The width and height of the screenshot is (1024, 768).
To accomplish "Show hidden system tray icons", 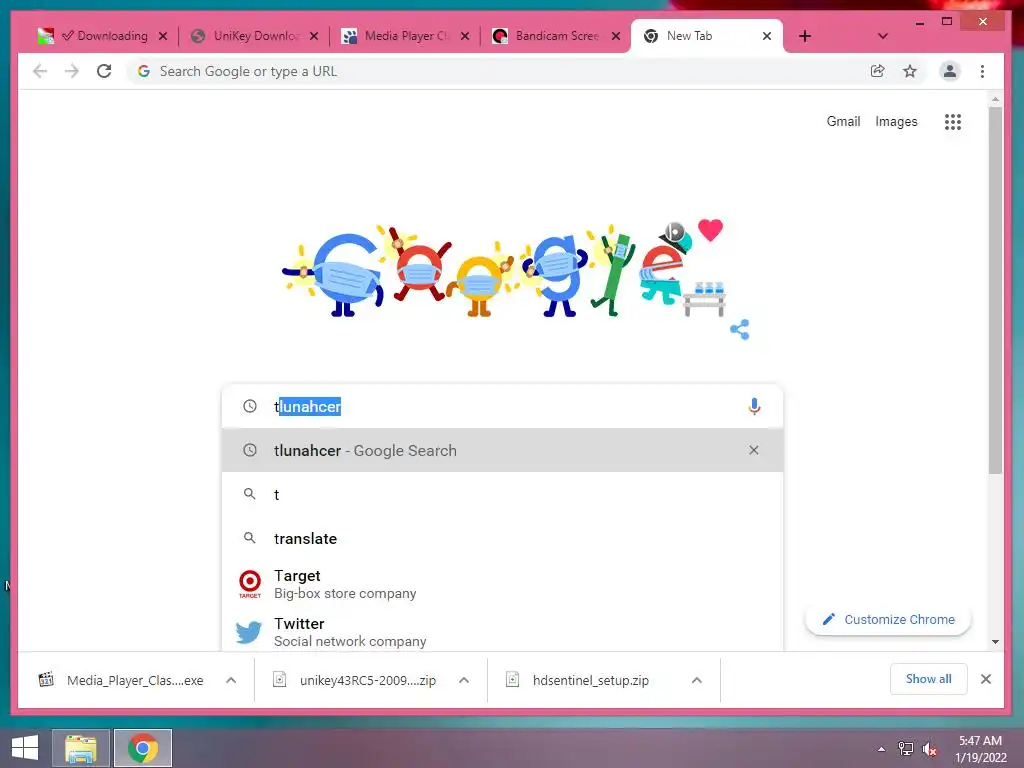I will 882,749.
